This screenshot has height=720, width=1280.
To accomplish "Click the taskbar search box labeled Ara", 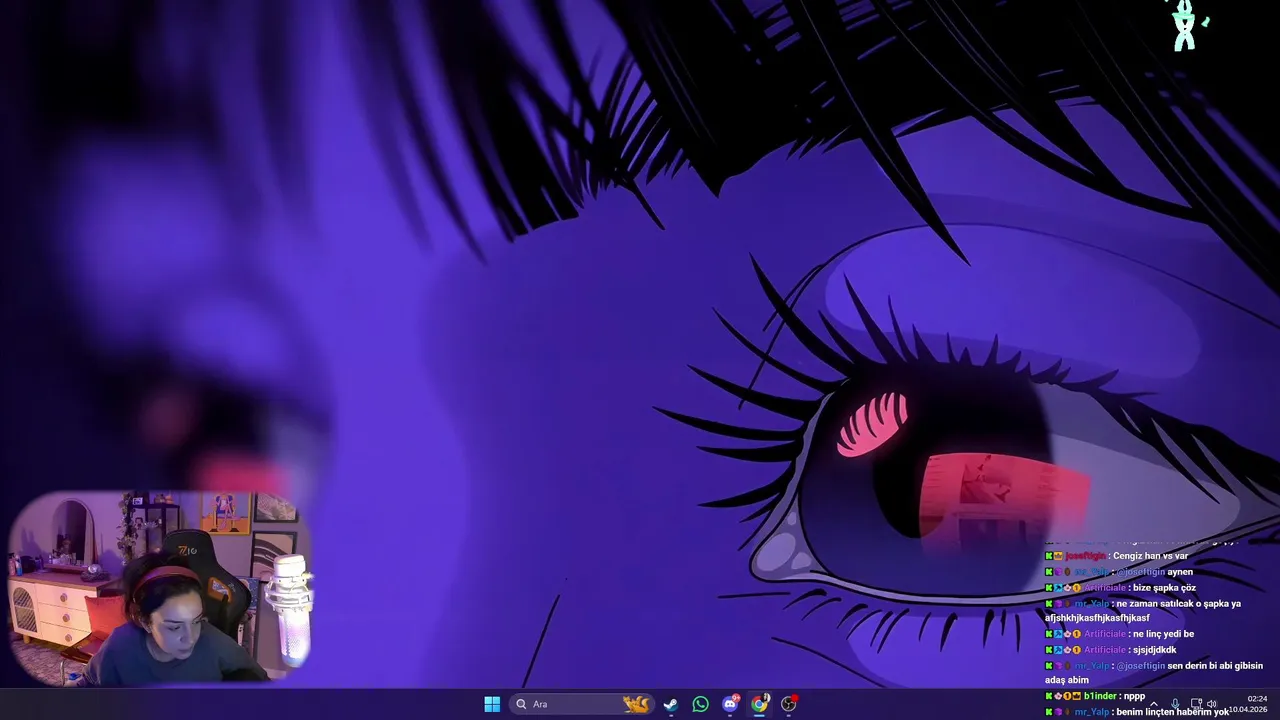I will 582,704.
